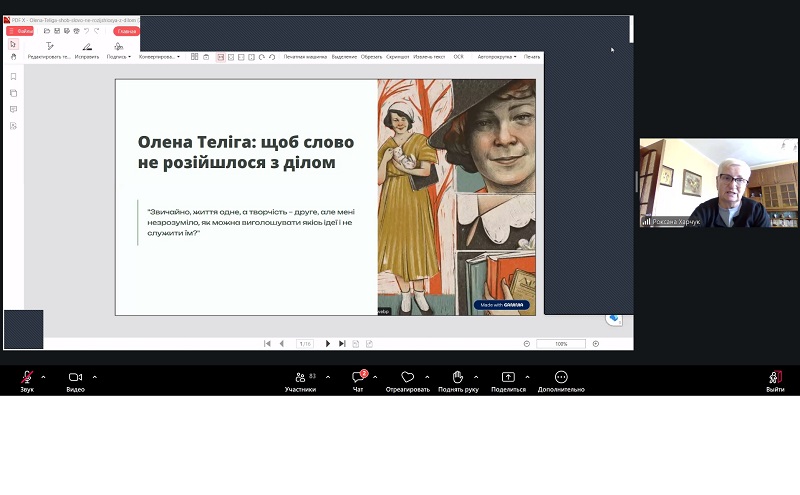The width and height of the screenshot is (800, 495).
Task: Open reactions with Отреагировать heart icon
Action: [408, 377]
